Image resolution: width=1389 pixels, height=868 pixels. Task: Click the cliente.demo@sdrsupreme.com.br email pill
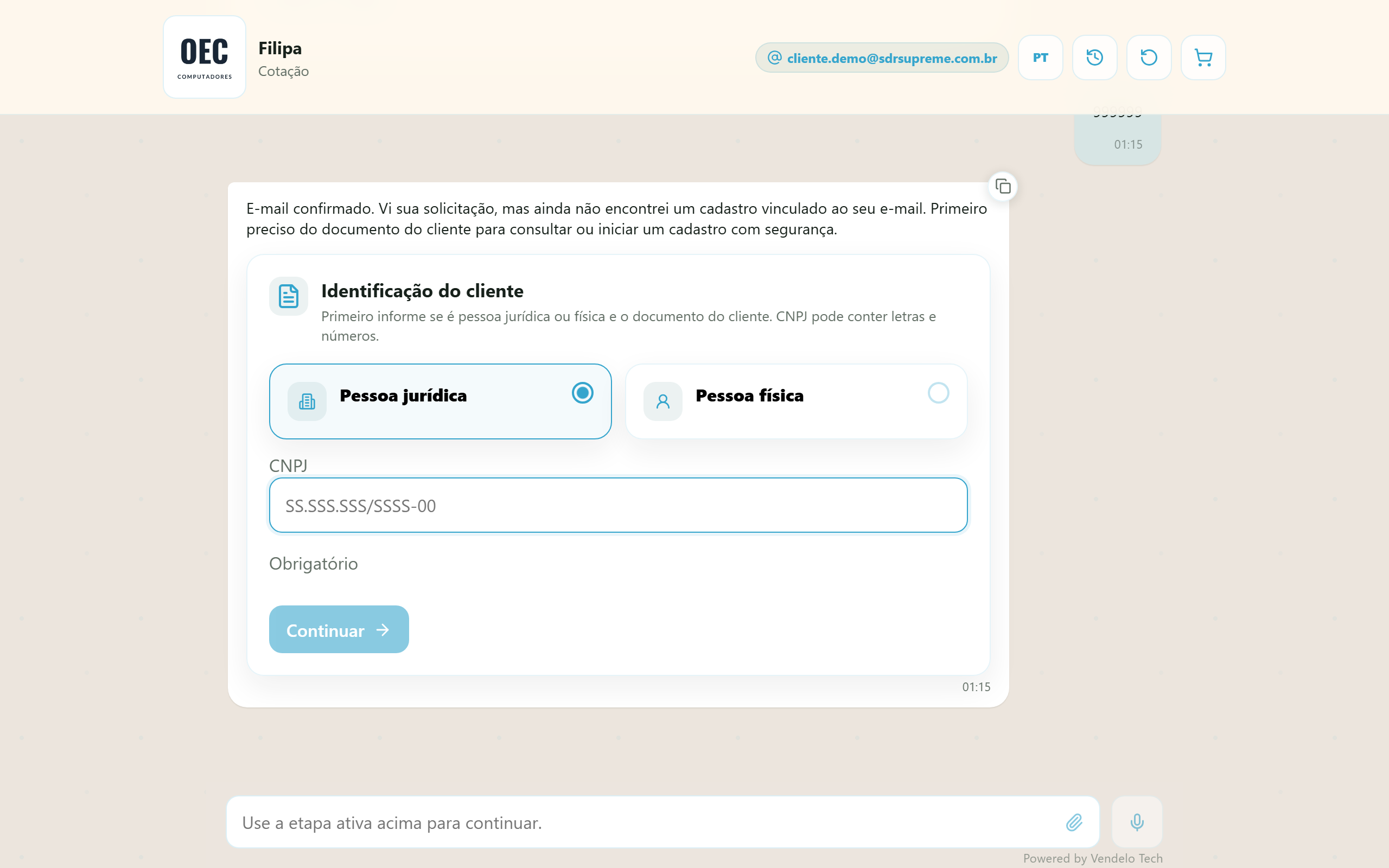(x=882, y=58)
